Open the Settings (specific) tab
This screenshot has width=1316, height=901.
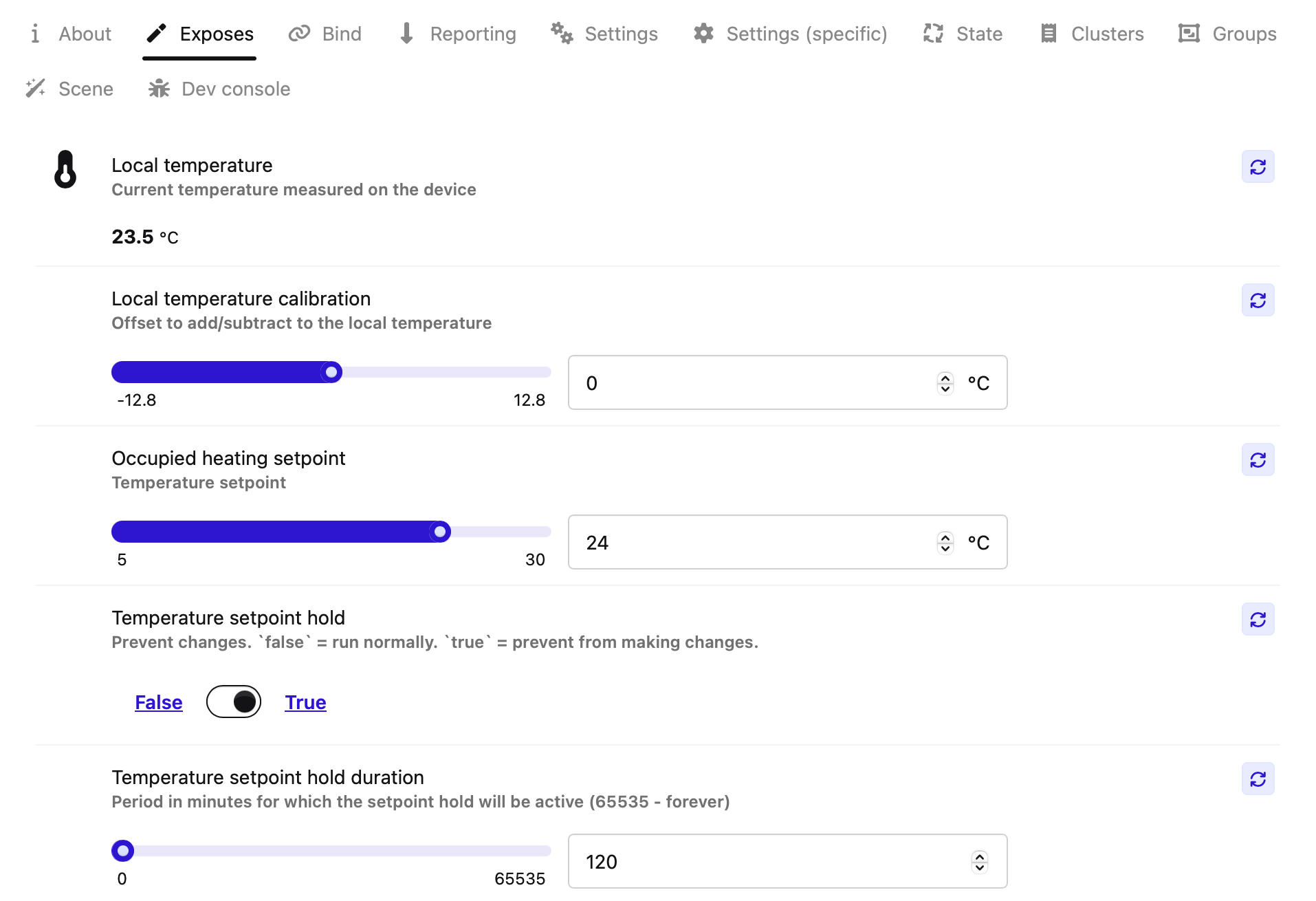pyautogui.click(x=790, y=34)
